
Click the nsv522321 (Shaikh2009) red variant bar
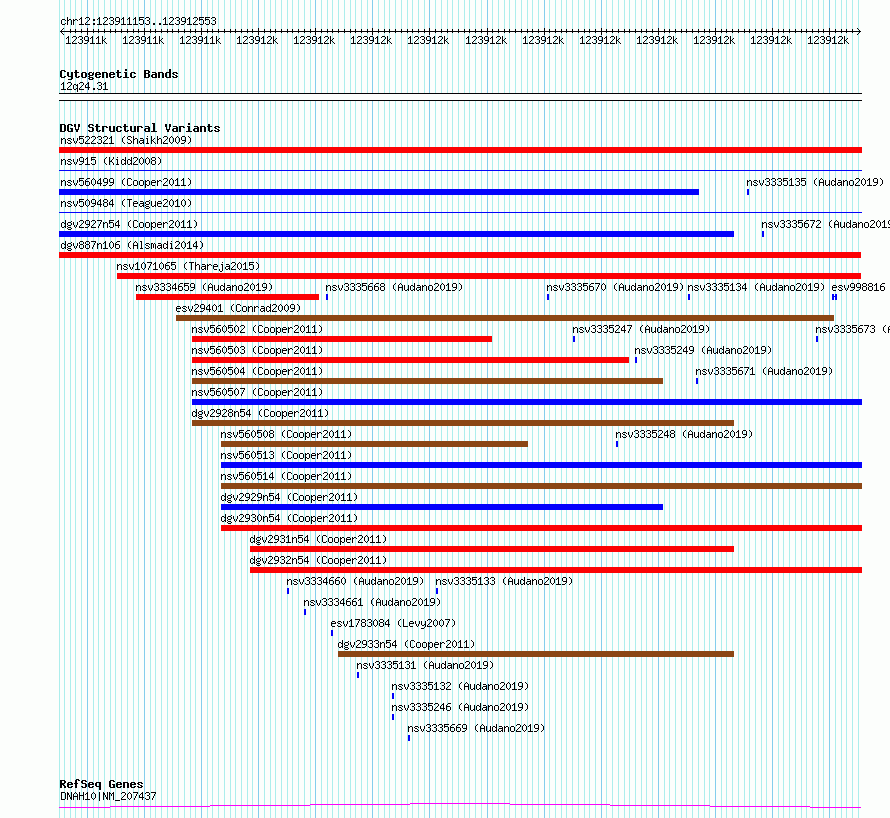click(x=460, y=150)
